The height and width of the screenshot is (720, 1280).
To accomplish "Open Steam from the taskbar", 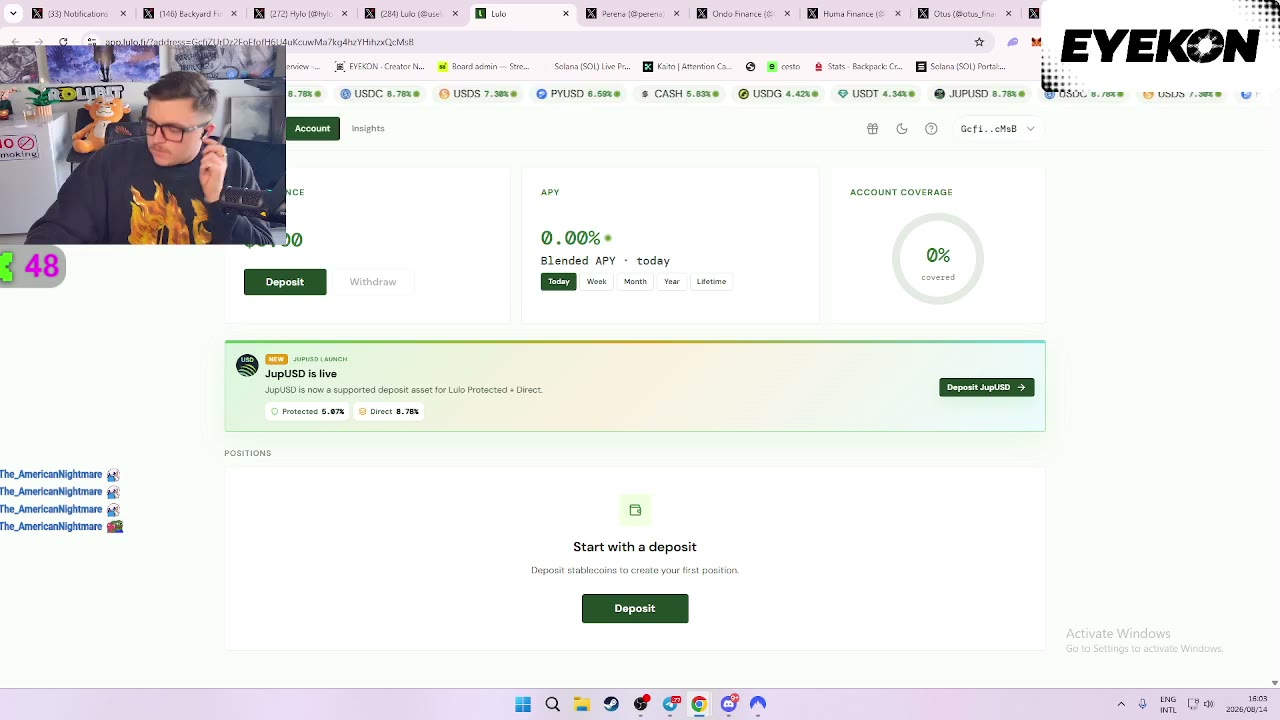I will coord(611,704).
